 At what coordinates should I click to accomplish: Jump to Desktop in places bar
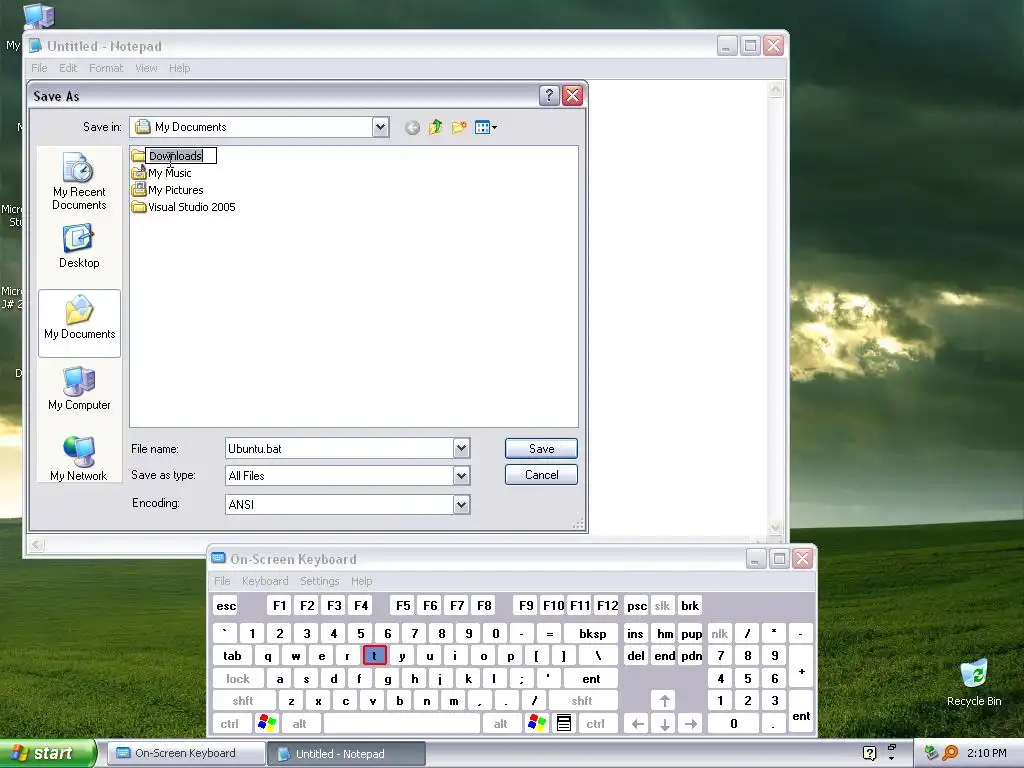tap(79, 246)
